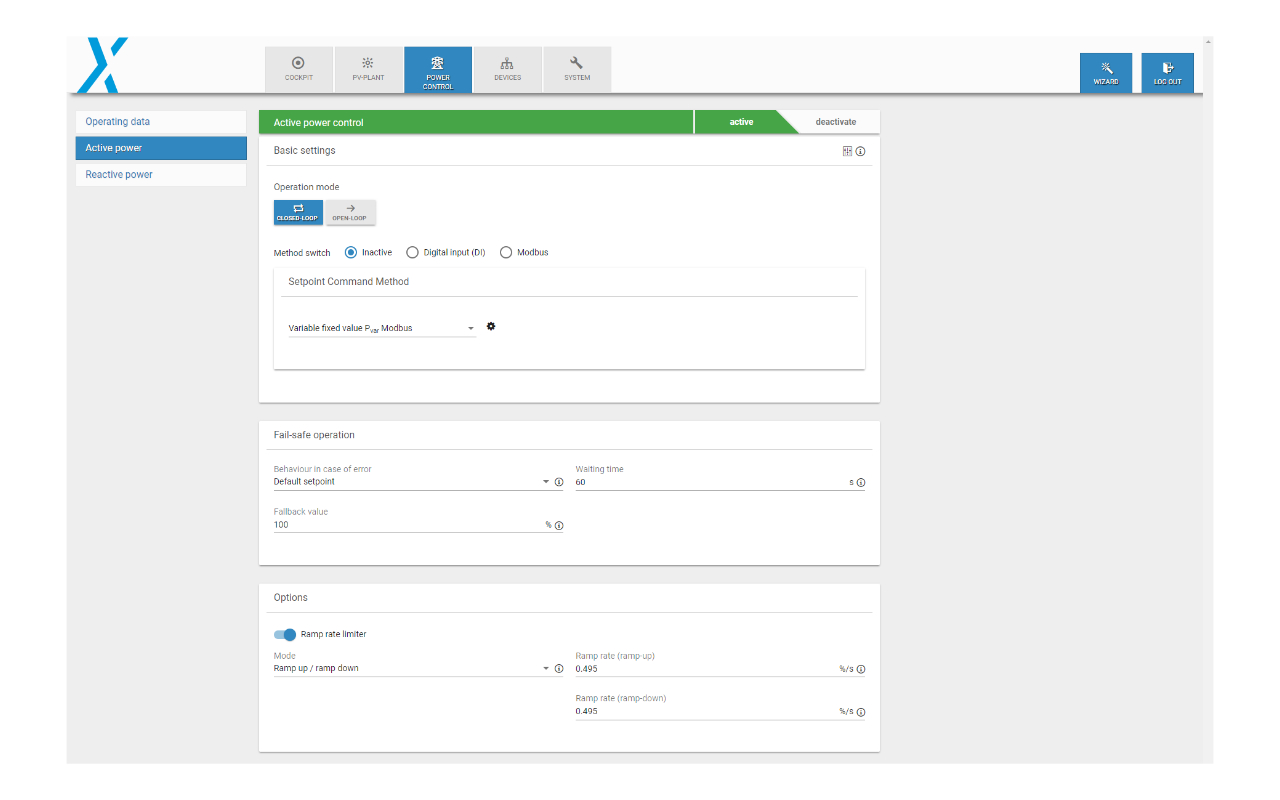Click the Waiting time input field
1280x800 pixels.
pyautogui.click(x=710, y=482)
